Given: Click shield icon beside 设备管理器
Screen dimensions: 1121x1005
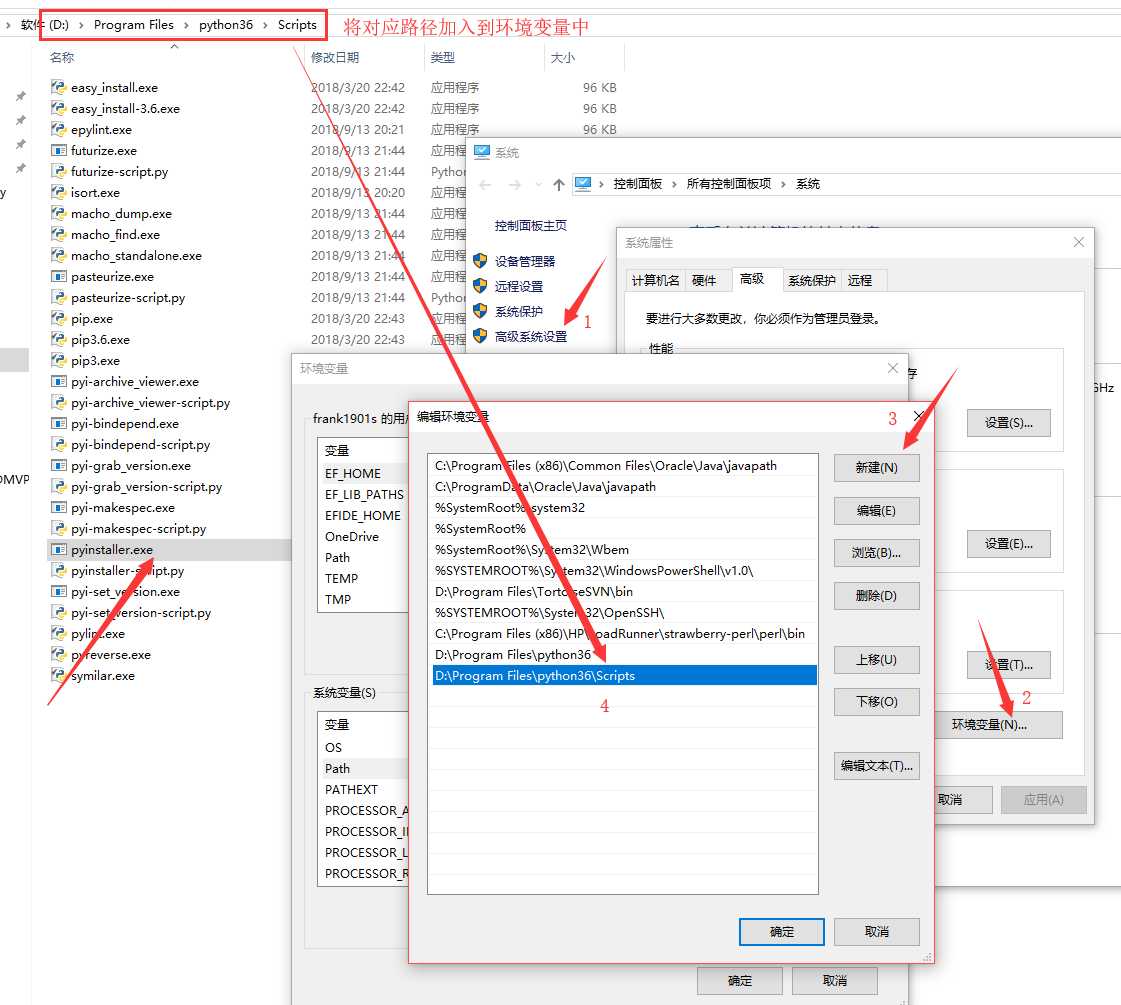Looking at the screenshot, I should [480, 261].
